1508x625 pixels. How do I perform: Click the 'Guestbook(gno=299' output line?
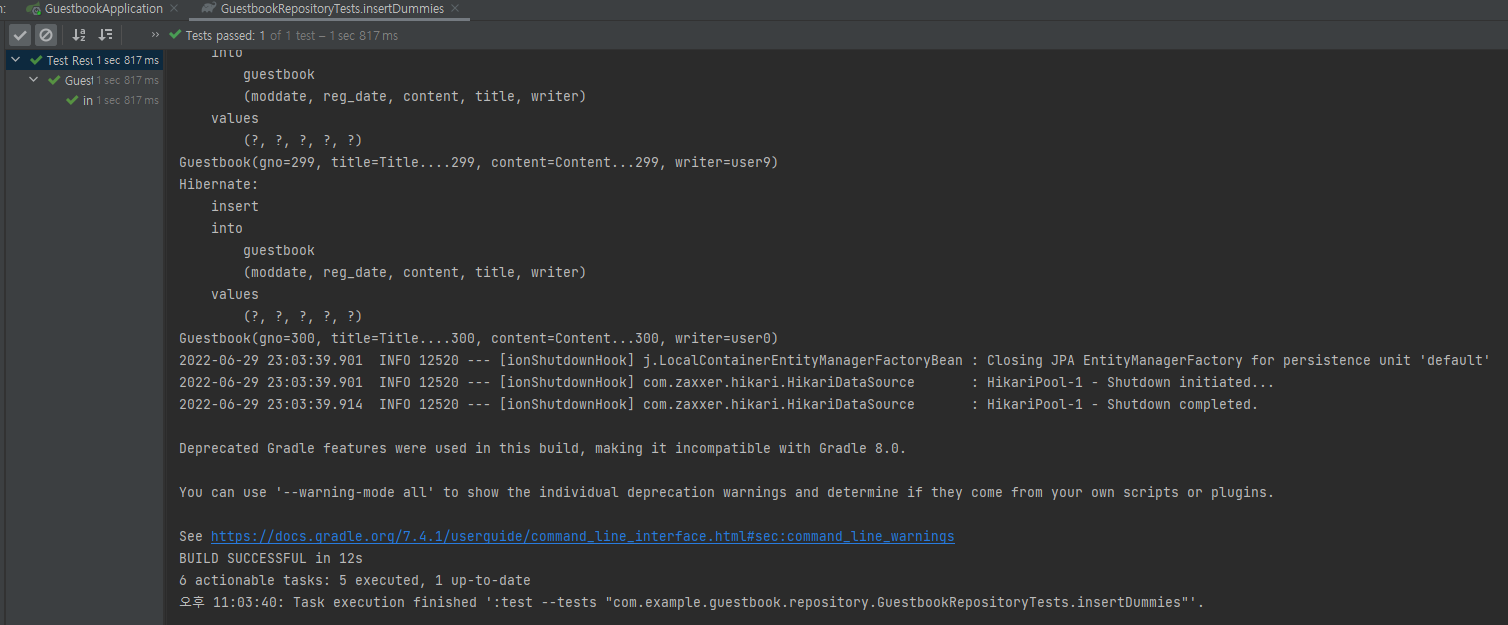click(478, 162)
